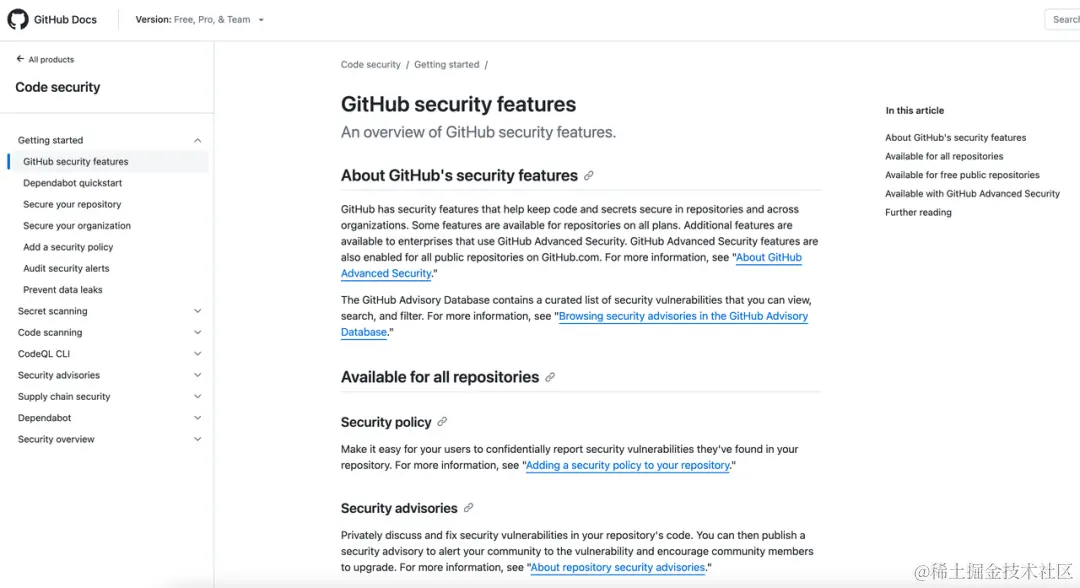Expand the Dependabot sidebar section
1080x588 pixels.
[197, 418]
